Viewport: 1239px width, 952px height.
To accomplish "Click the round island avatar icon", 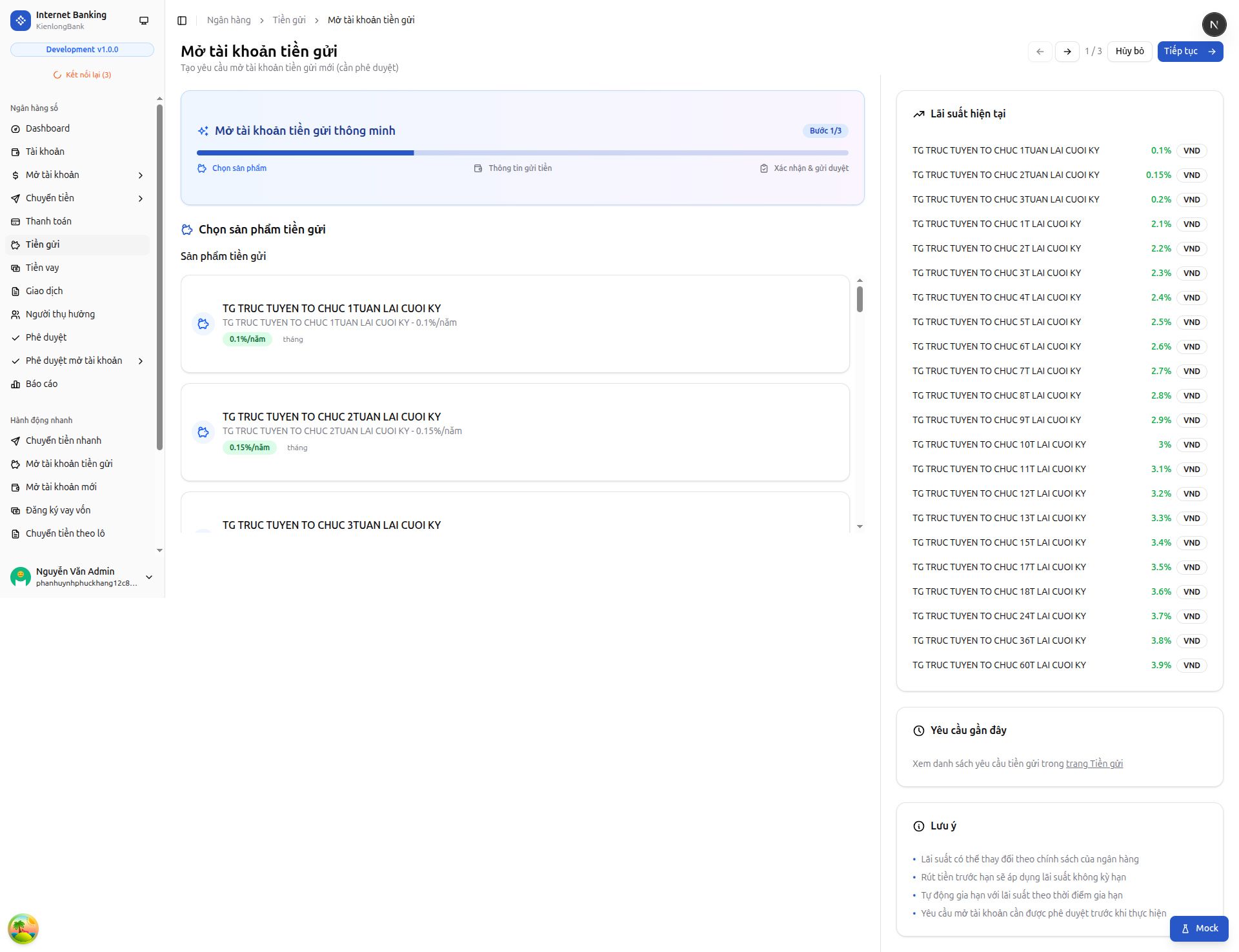I will point(23,929).
